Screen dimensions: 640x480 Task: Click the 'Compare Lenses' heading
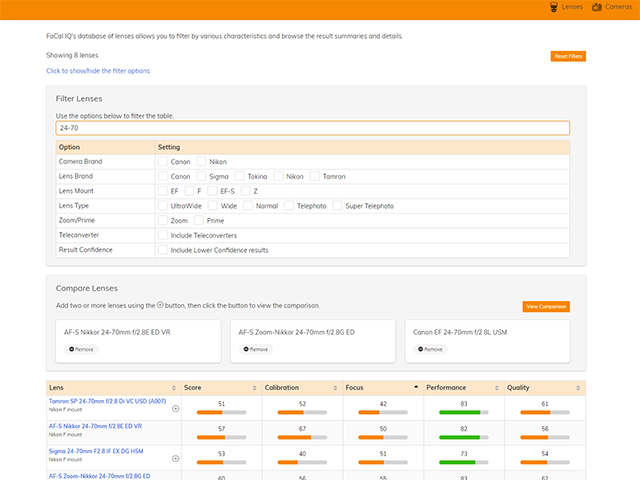pyautogui.click(x=87, y=288)
